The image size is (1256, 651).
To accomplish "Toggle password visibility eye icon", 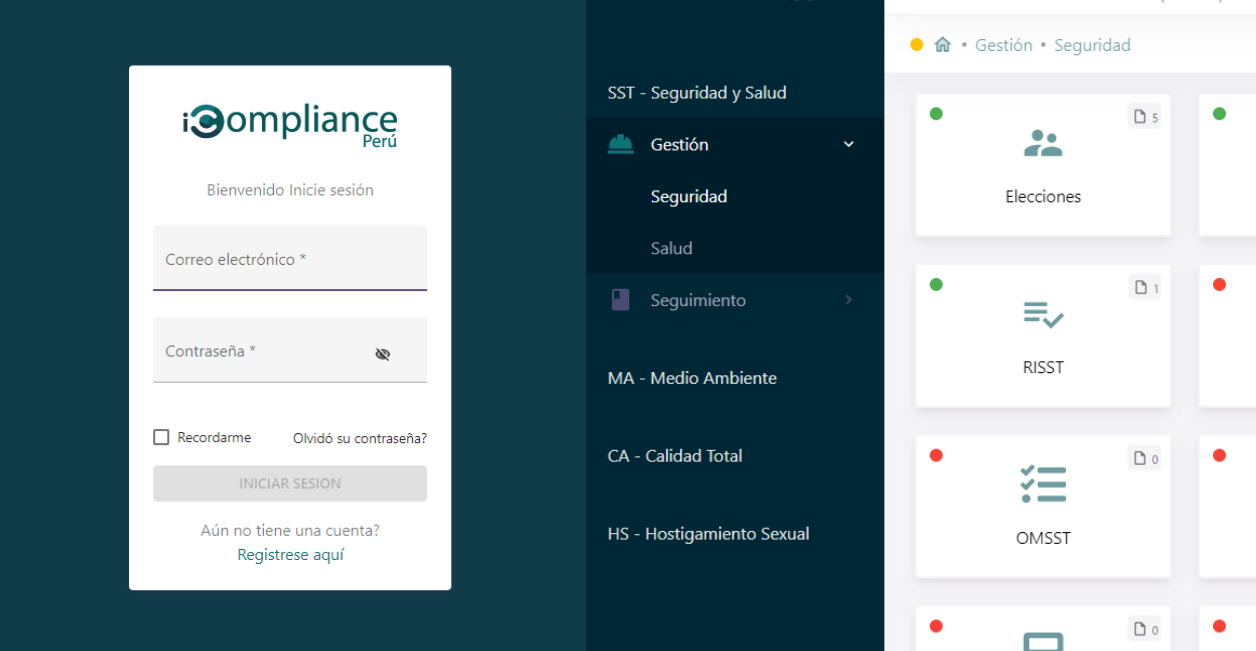I will (x=382, y=354).
